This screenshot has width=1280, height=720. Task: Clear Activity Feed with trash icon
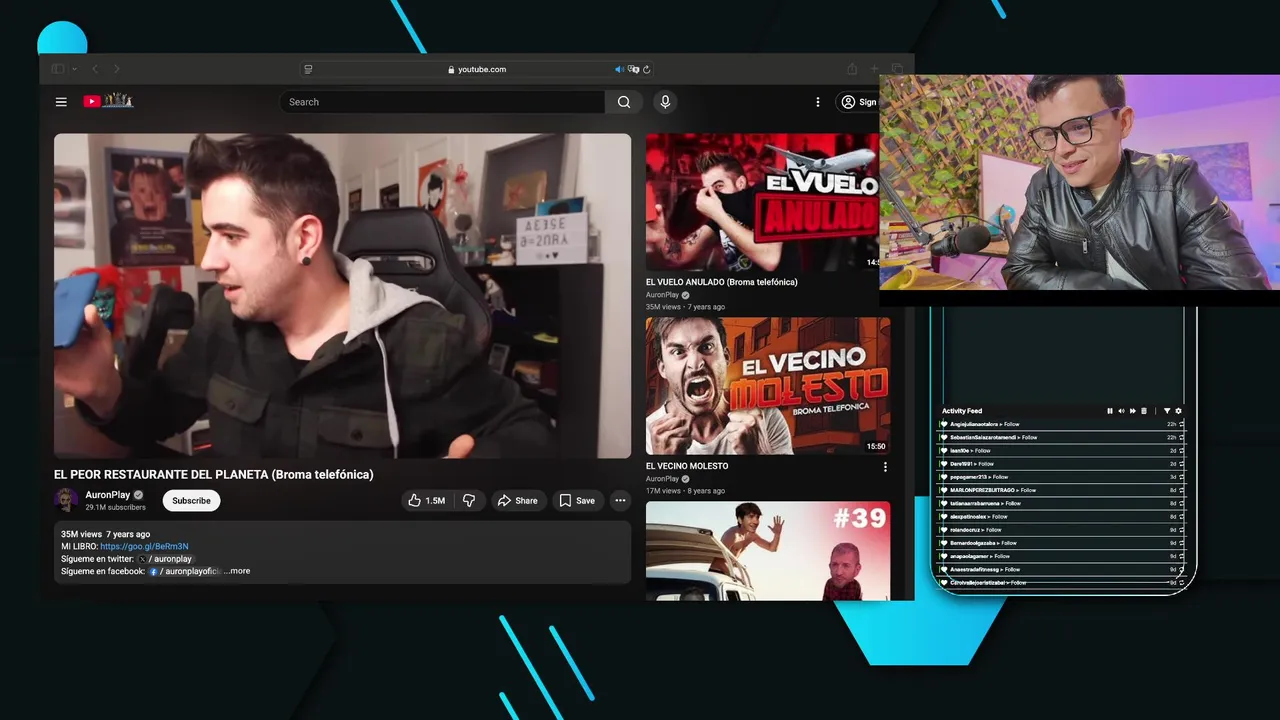coord(1144,411)
